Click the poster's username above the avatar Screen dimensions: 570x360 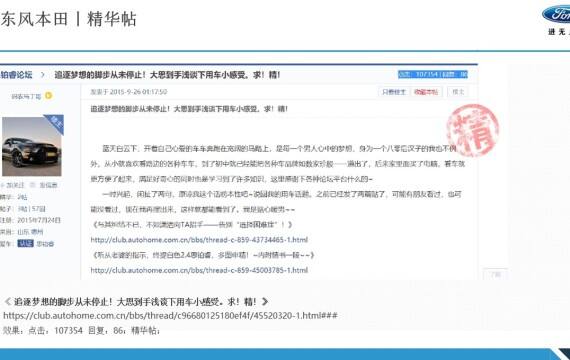tap(26, 96)
